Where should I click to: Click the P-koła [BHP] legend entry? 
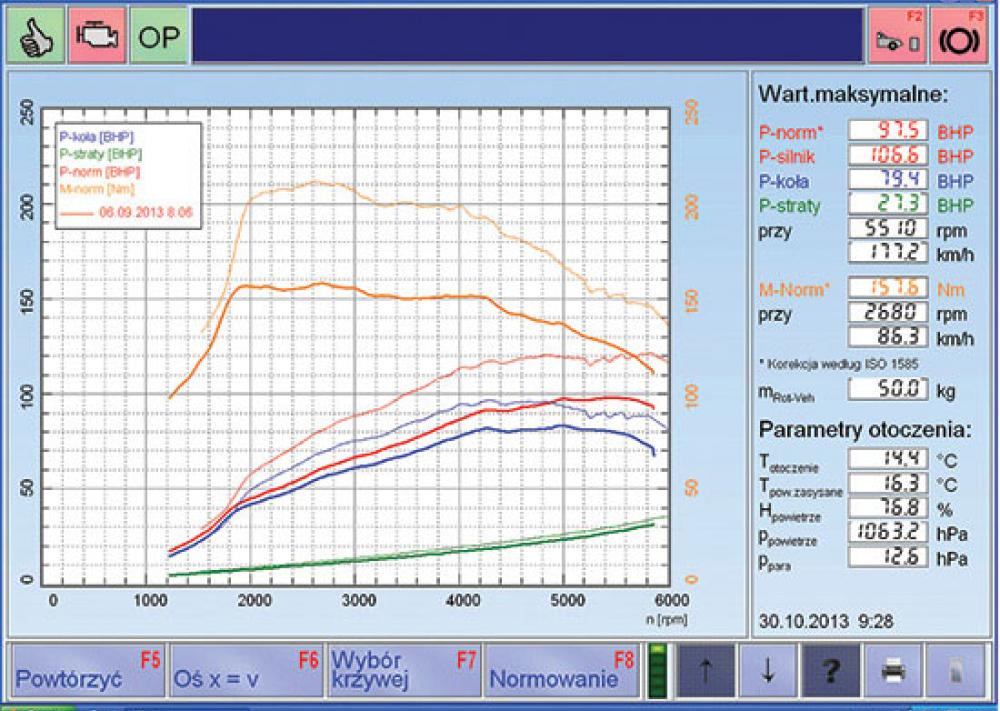[96, 137]
